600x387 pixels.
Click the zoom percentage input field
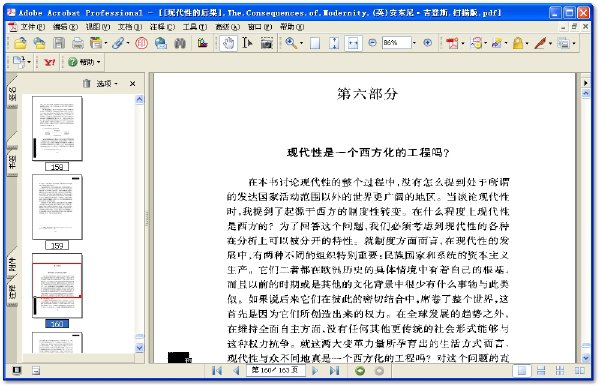click(x=397, y=42)
